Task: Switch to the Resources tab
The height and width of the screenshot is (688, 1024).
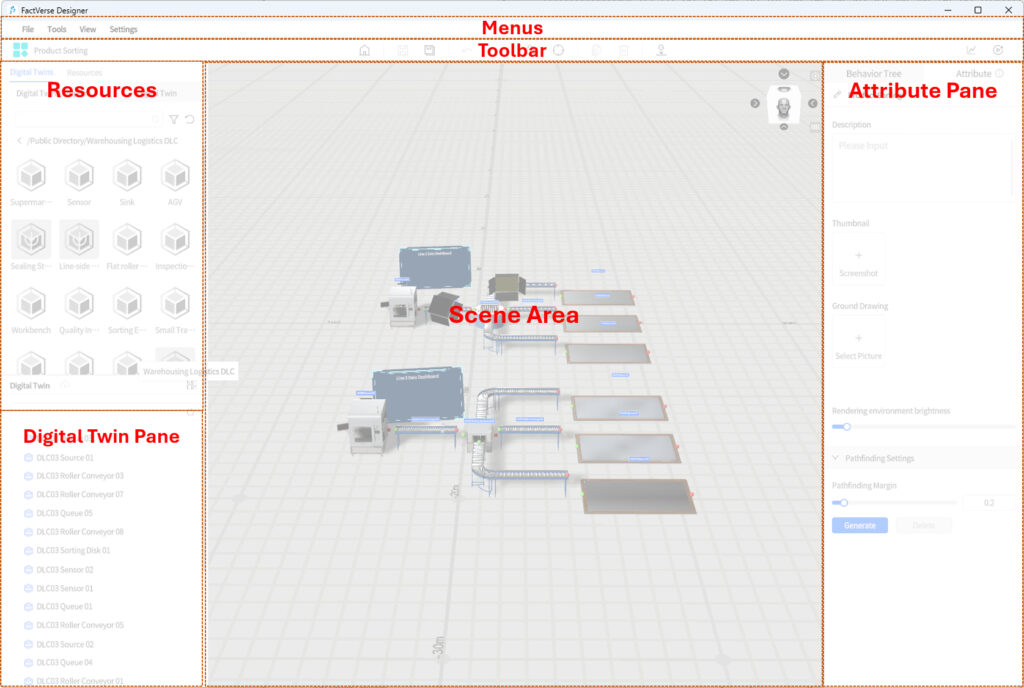Action: pyautogui.click(x=84, y=72)
